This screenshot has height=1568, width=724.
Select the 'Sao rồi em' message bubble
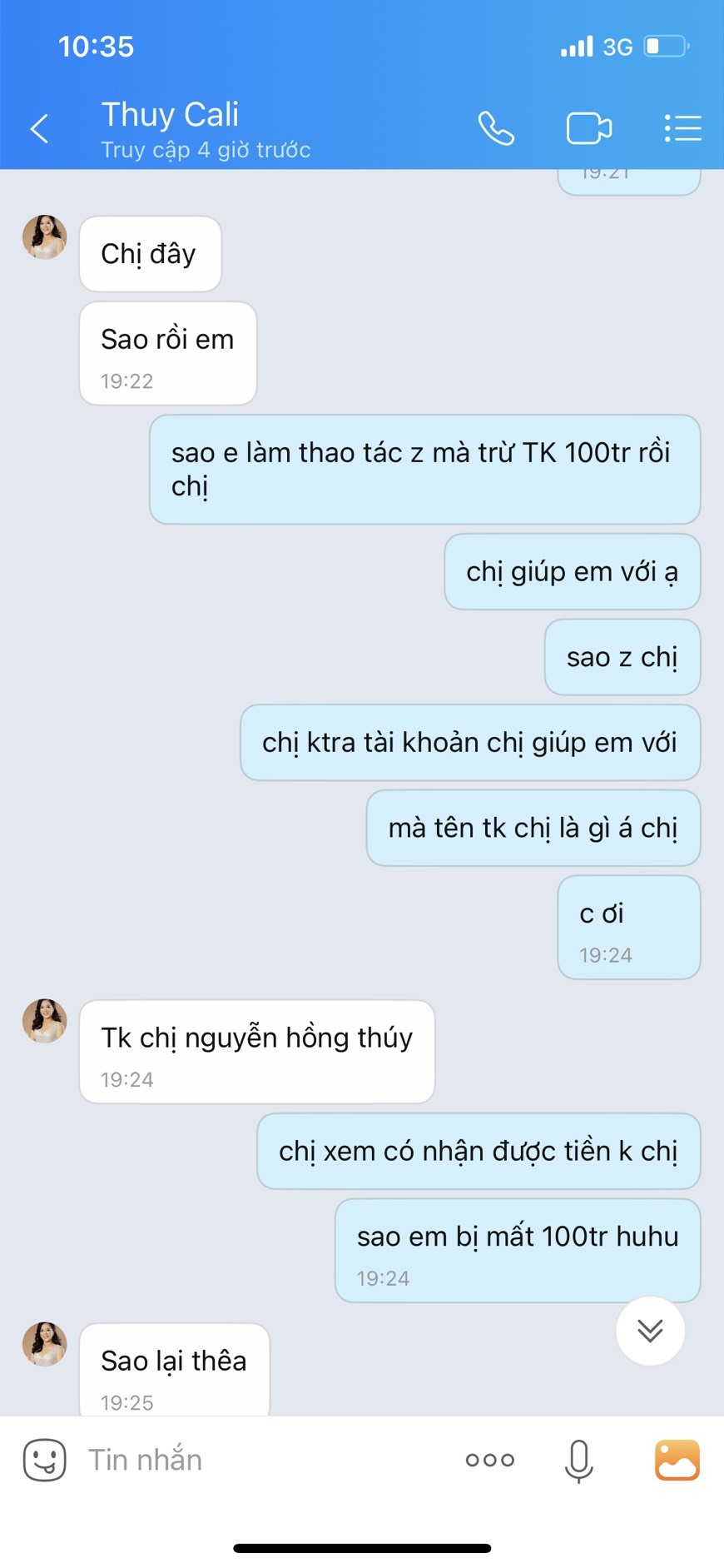(x=168, y=354)
